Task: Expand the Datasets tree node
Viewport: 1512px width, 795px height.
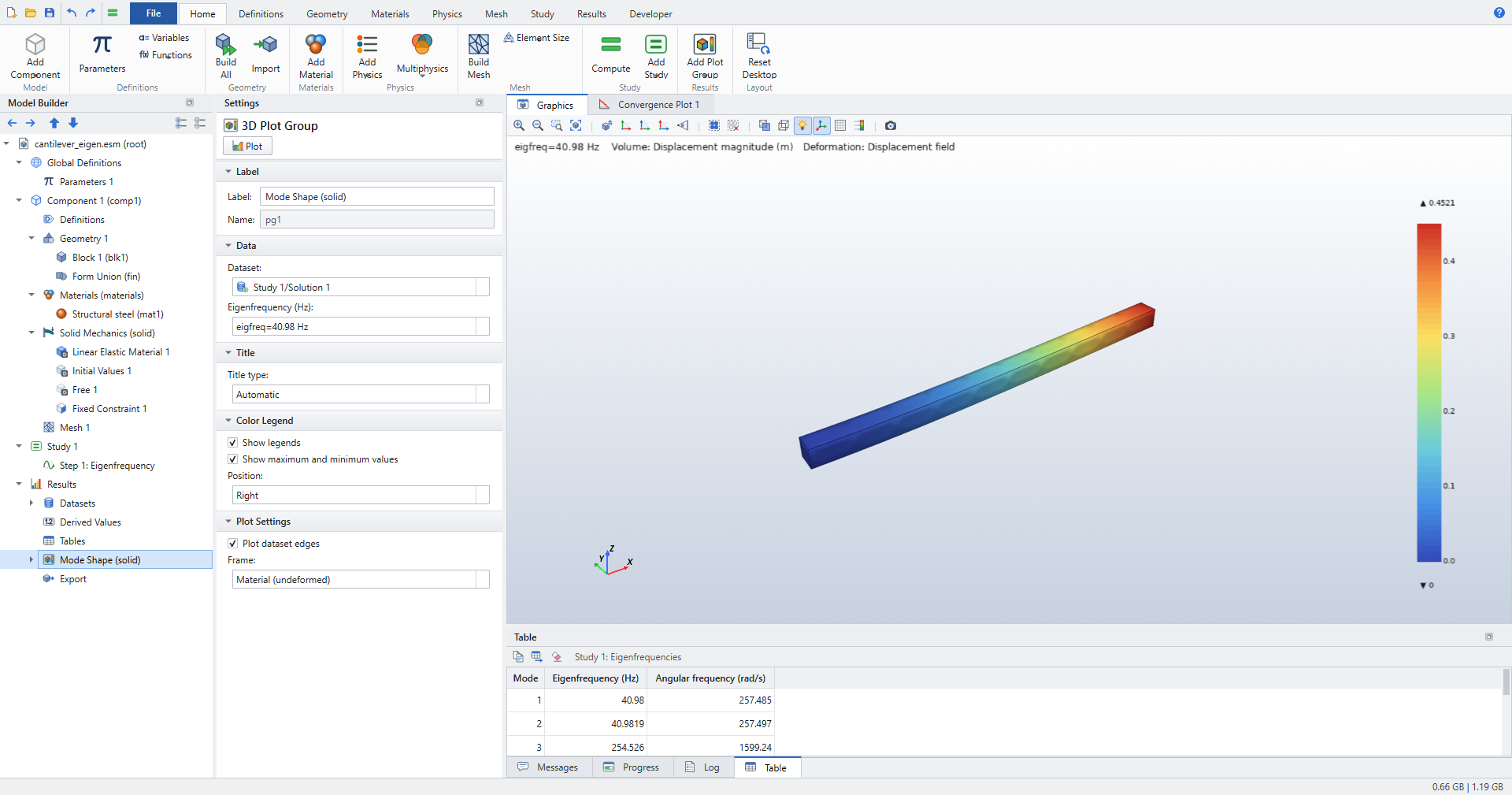Action: pyautogui.click(x=31, y=503)
